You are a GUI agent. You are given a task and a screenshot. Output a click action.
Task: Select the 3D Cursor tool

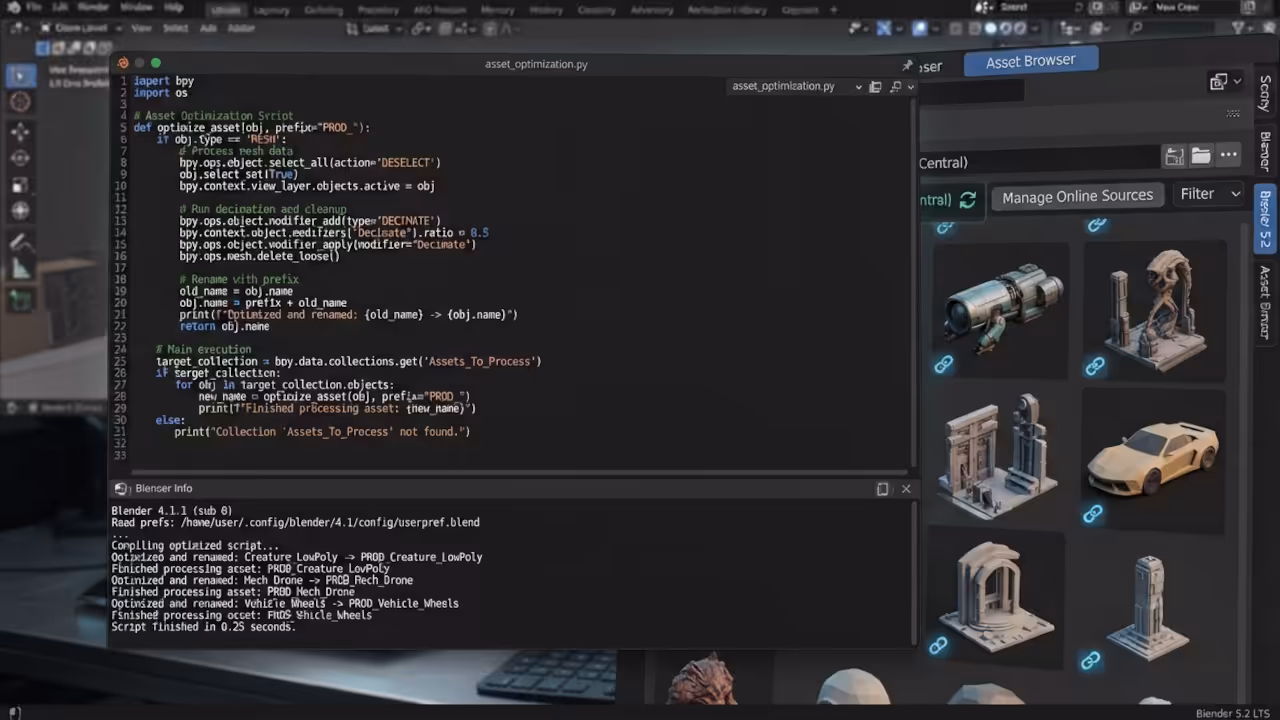click(x=20, y=102)
